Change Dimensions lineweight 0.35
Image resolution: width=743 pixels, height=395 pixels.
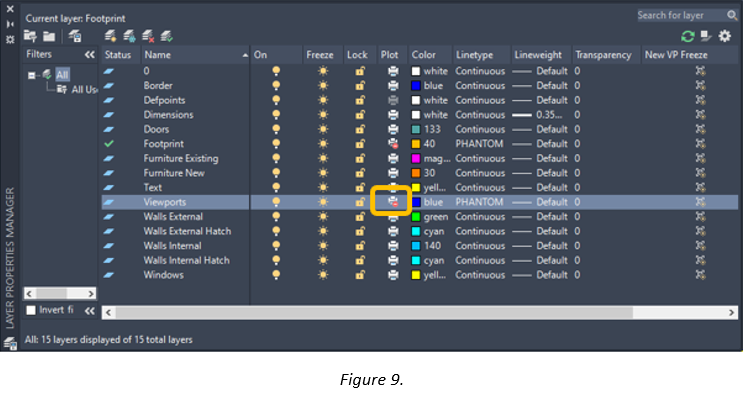click(x=537, y=115)
